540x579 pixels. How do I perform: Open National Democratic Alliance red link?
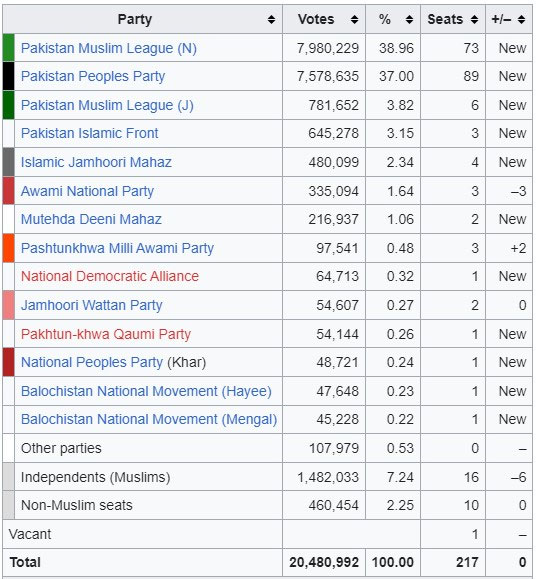point(110,276)
